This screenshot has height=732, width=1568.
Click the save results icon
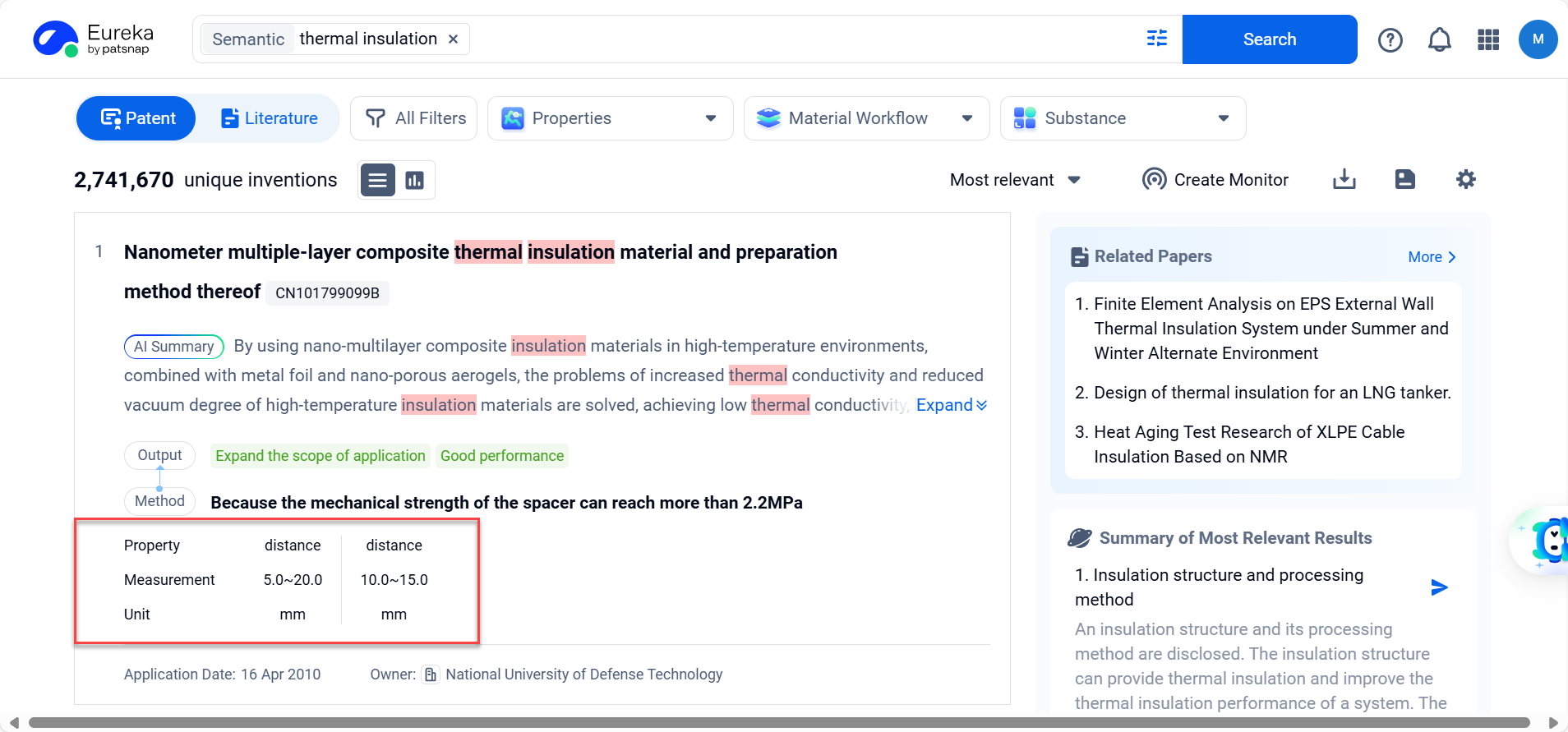click(x=1405, y=179)
